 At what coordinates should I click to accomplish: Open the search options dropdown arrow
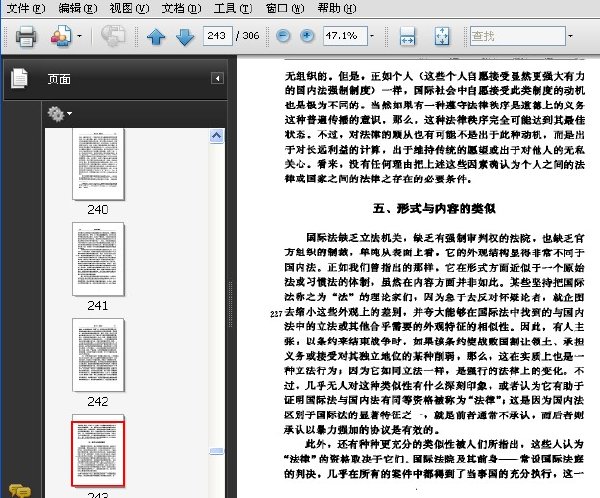pos(570,36)
